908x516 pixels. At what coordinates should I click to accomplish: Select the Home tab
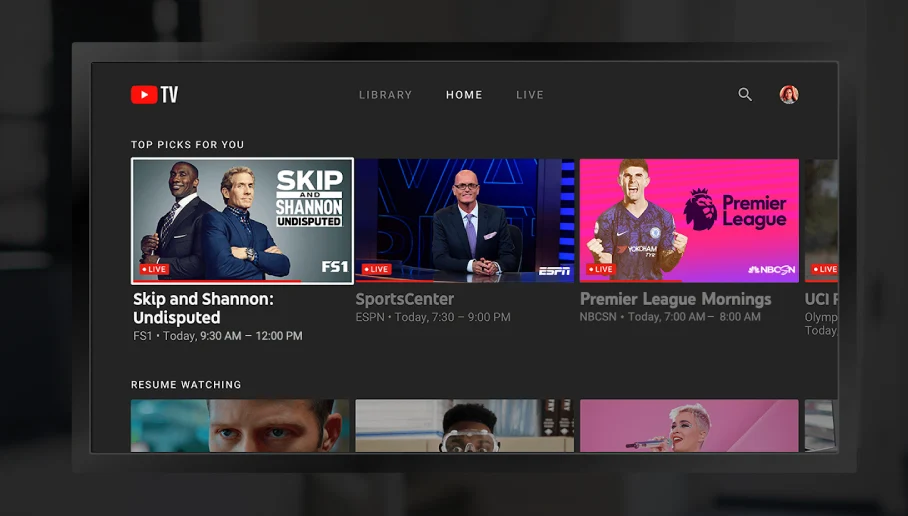click(x=464, y=95)
